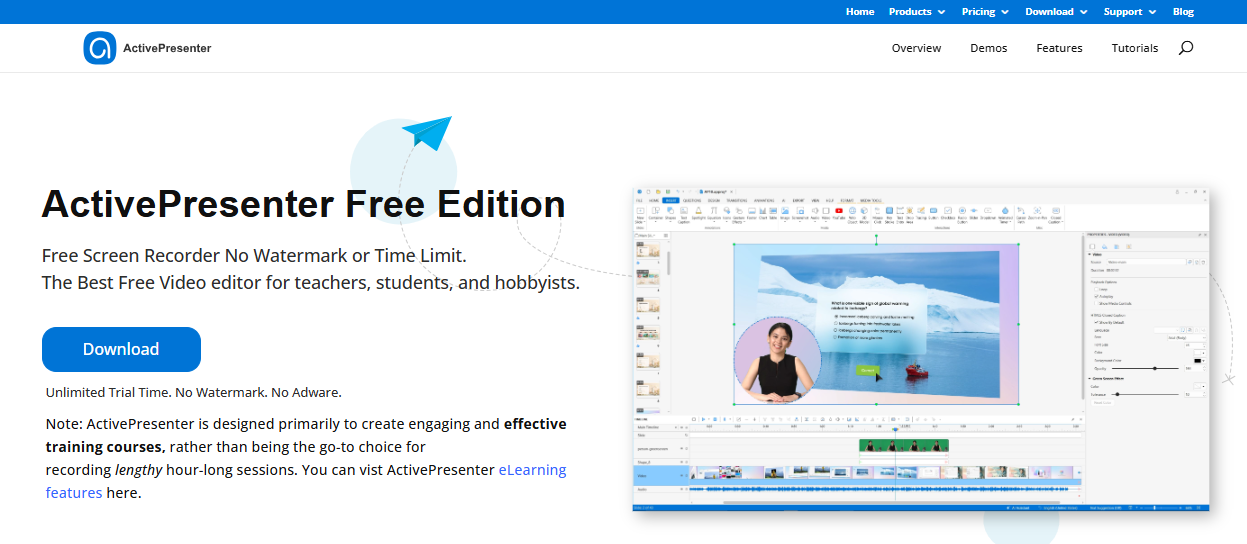Click the ActivePresenter app screenshot image
Image resolution: width=1247 pixels, height=544 pixels.
coord(921,349)
